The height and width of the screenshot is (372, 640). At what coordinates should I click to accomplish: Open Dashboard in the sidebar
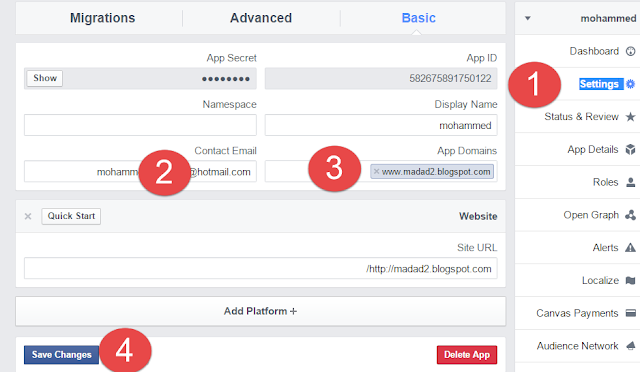(x=594, y=51)
